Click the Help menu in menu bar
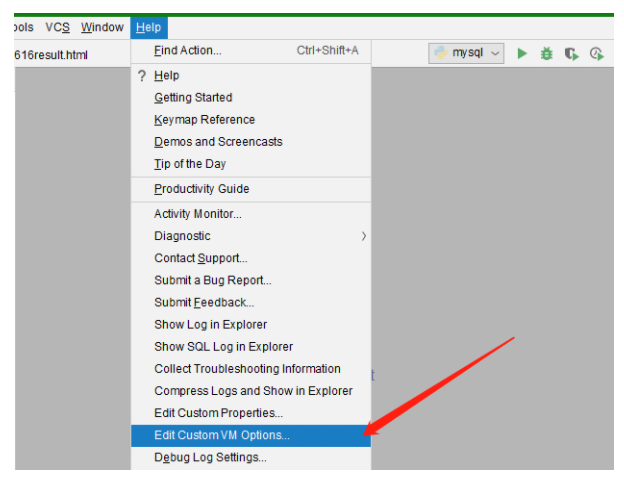624x485 pixels. [148, 27]
